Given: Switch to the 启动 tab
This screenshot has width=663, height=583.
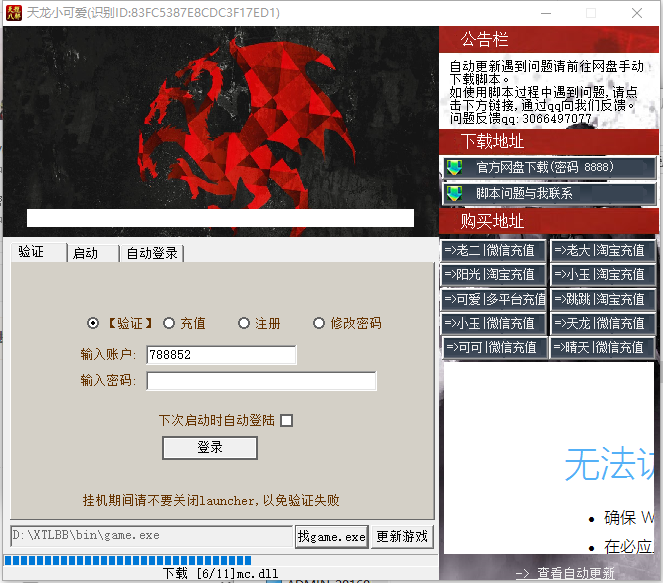Looking at the screenshot, I should coord(86,253).
